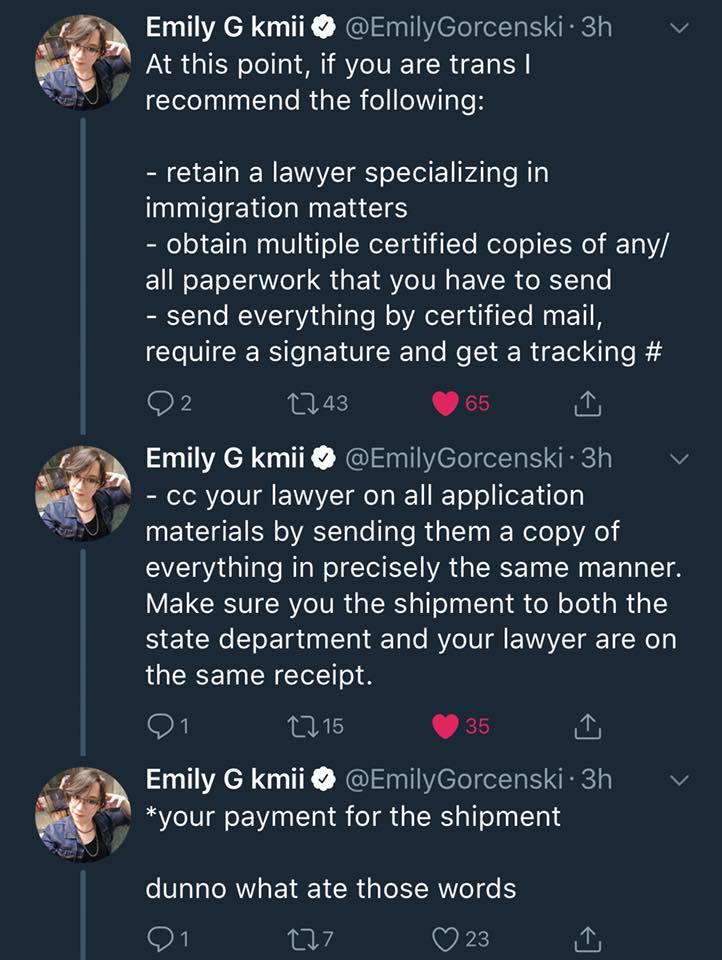Open the '3h' timestamp on the third tweet
Image resolution: width=722 pixels, height=960 pixels.
[x=596, y=778]
